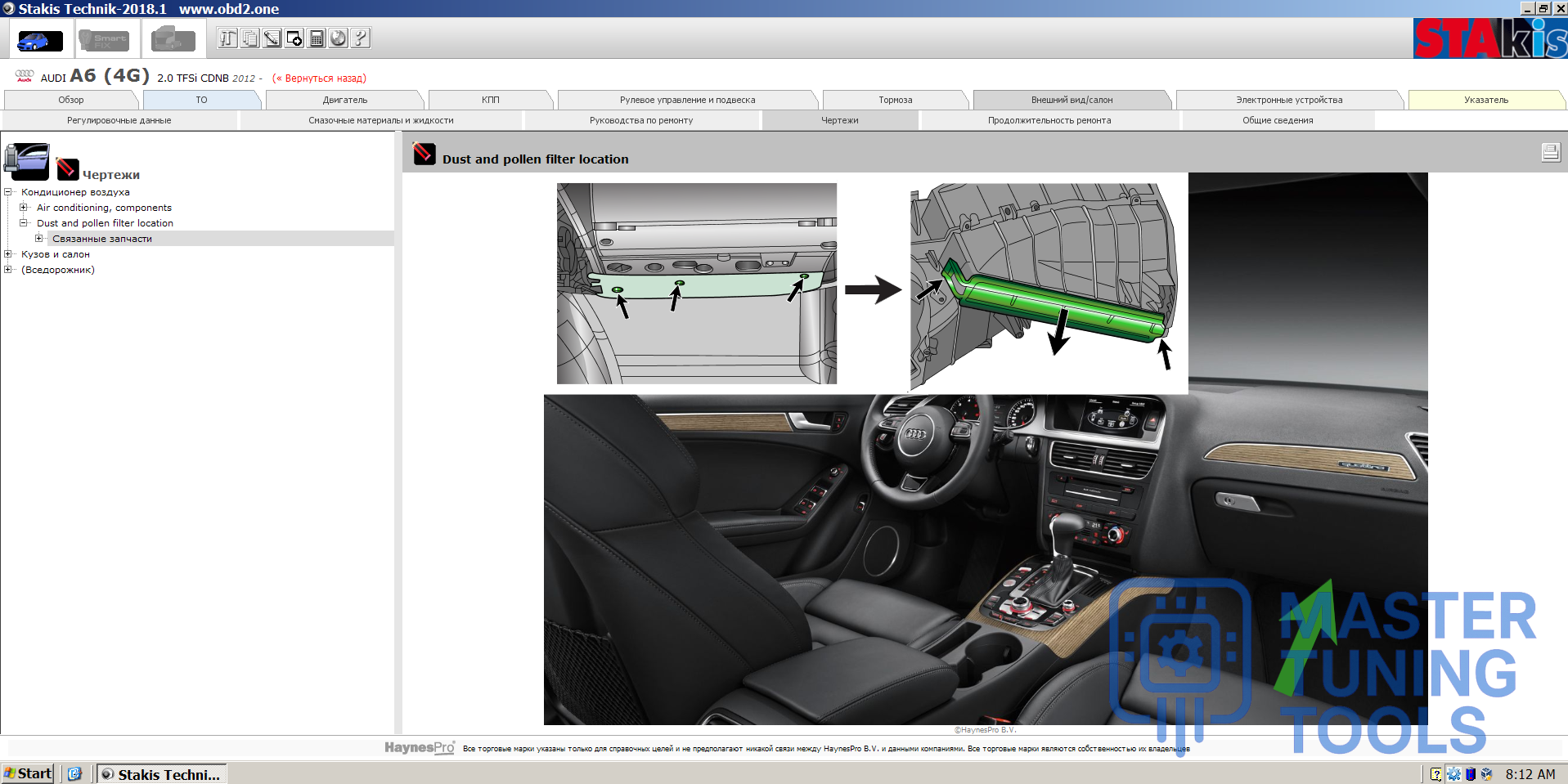Open the Тормоза tab
The image size is (1568, 784).
click(x=895, y=100)
